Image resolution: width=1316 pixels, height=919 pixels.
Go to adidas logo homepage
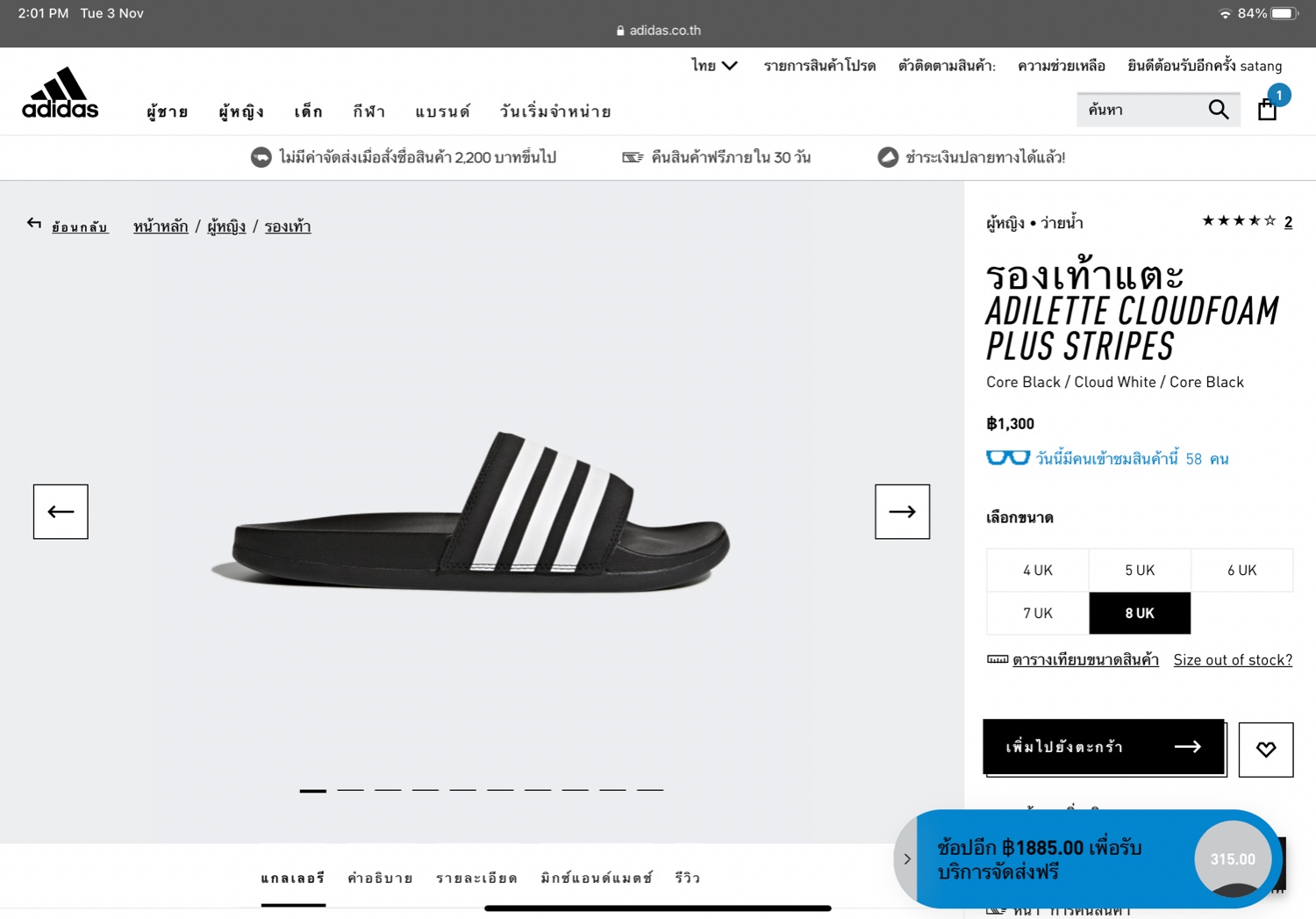coord(60,92)
